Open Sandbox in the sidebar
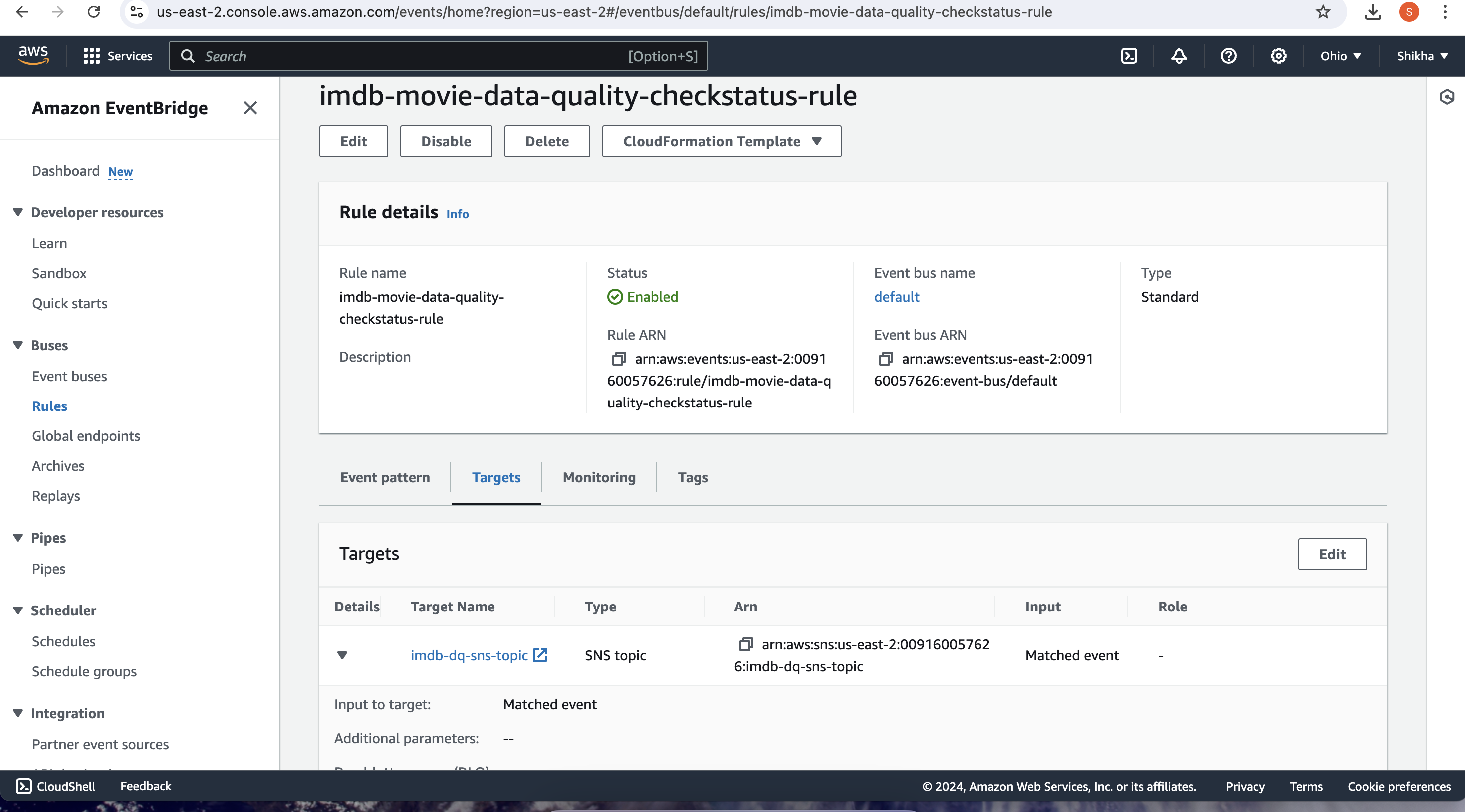This screenshot has width=1465, height=812. [59, 273]
